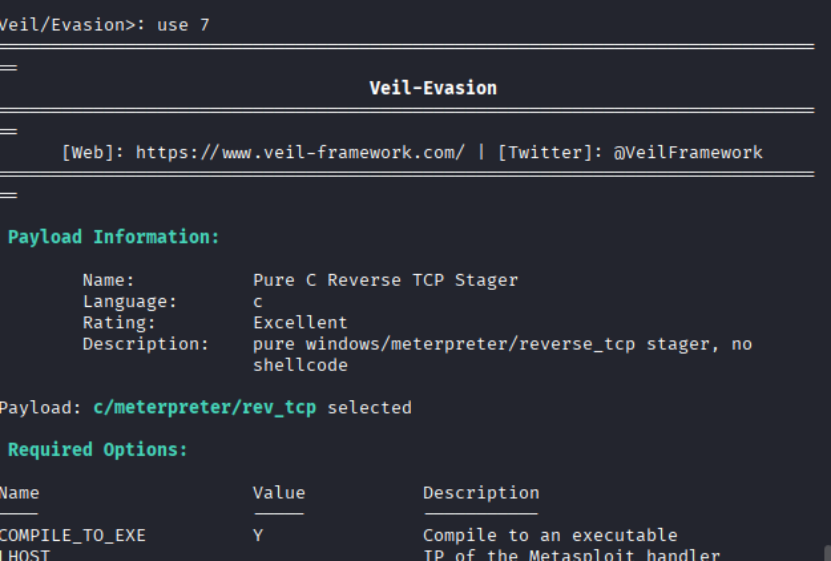Click the word 'selected' after payload name
831x561 pixels.
click(x=369, y=407)
